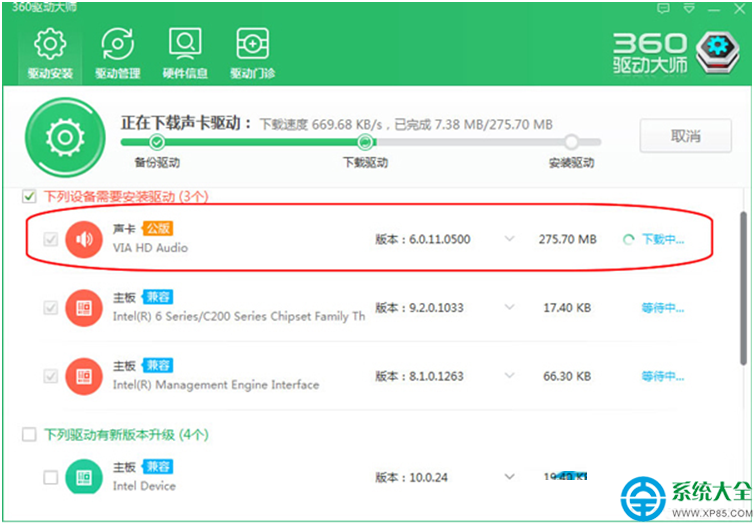Click the Intel(R) 6 Series/C200 chipset name
The image size is (755, 524).
239,316
